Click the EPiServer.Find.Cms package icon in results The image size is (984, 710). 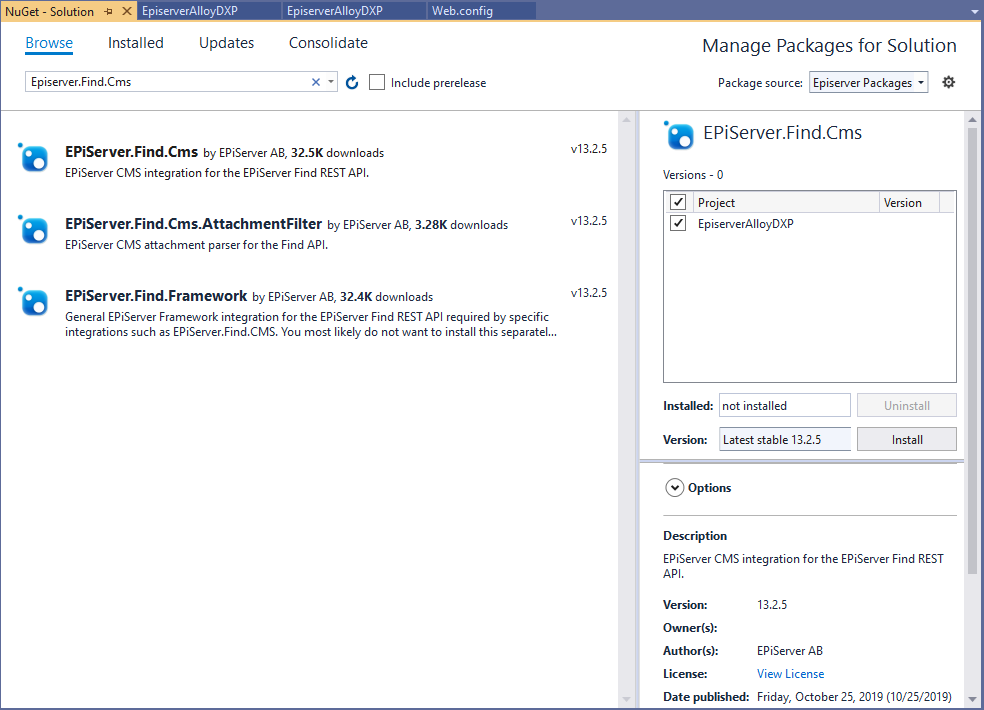point(34,157)
